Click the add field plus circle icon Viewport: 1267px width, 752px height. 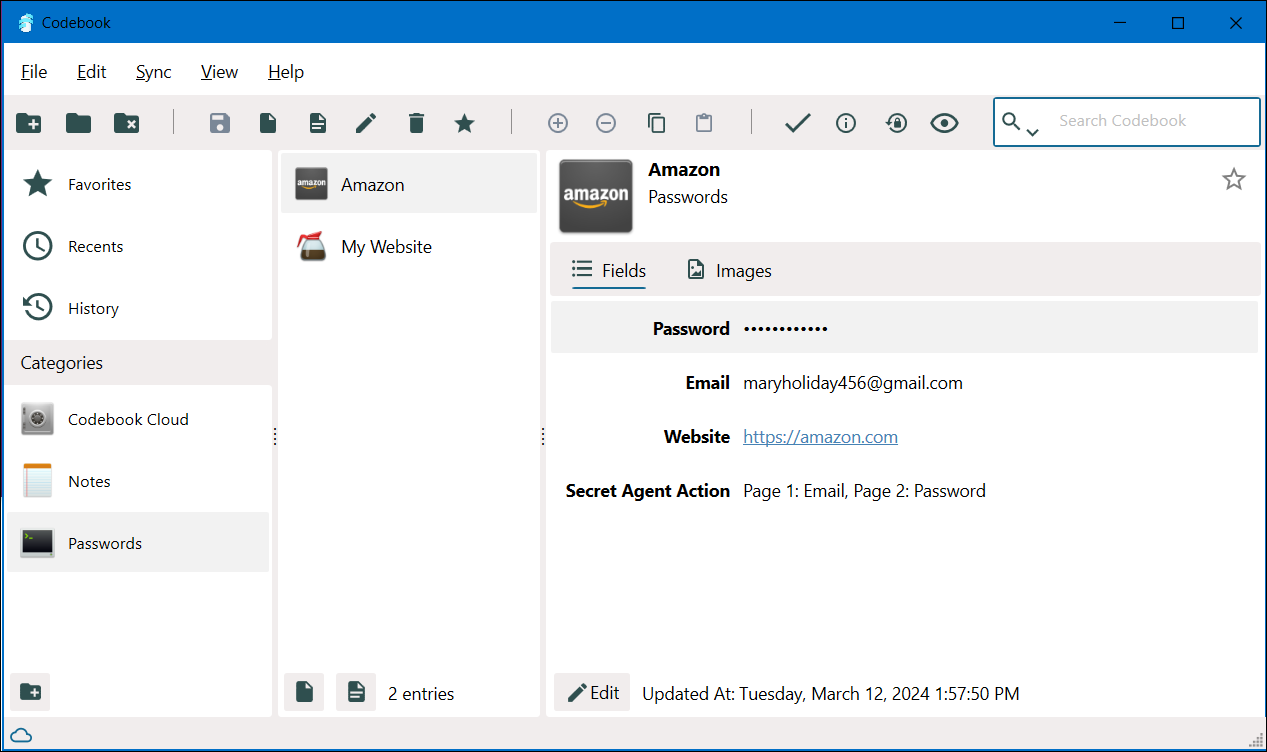[558, 123]
